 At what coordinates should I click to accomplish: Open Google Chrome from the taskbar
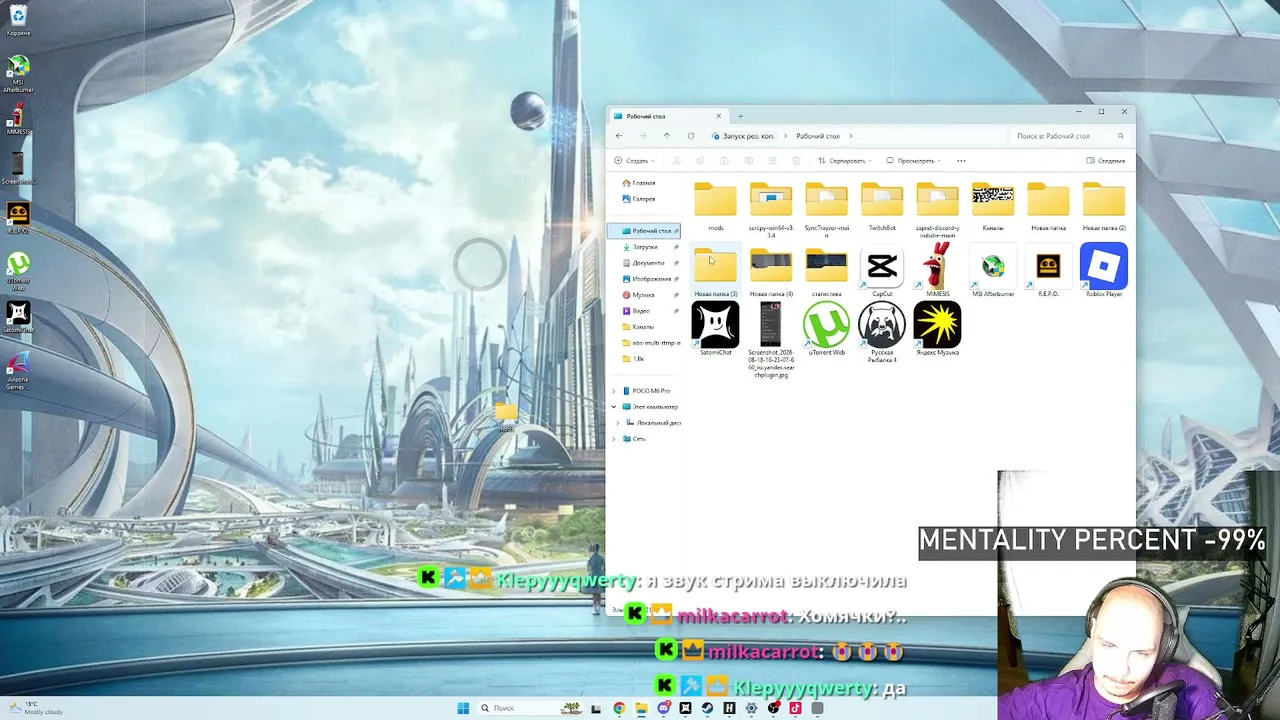coord(619,708)
